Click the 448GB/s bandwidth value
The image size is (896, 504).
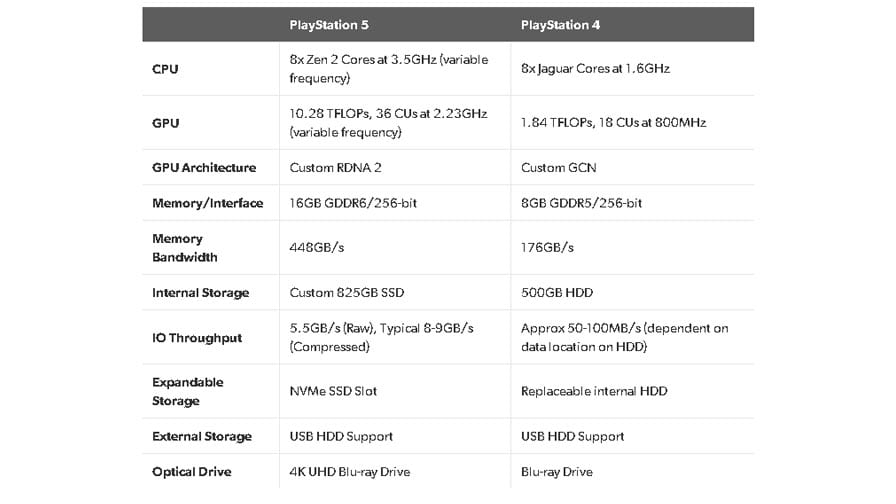coord(317,247)
